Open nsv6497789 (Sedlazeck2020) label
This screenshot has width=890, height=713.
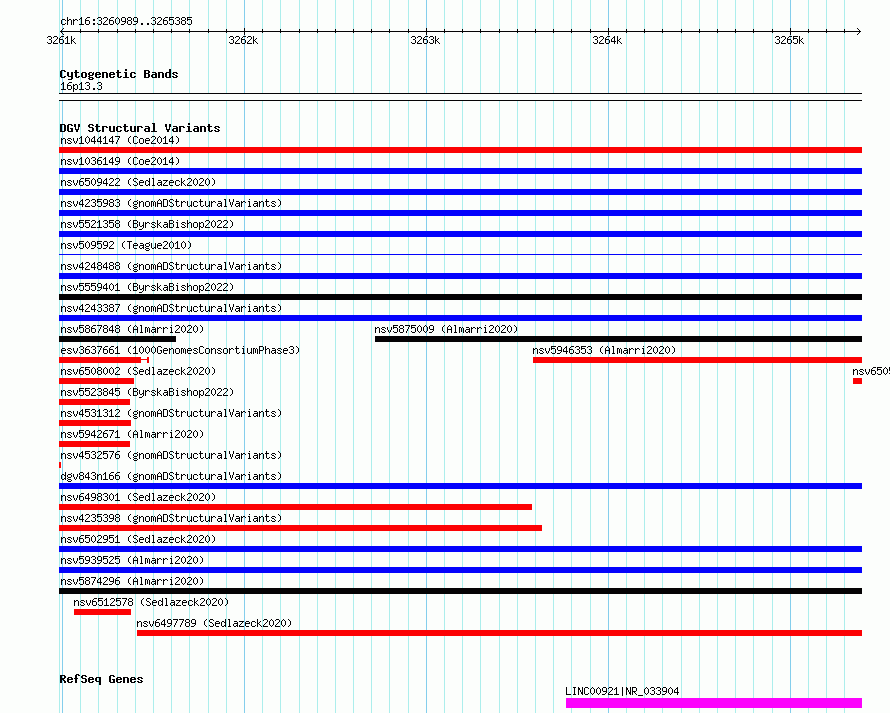(214, 623)
